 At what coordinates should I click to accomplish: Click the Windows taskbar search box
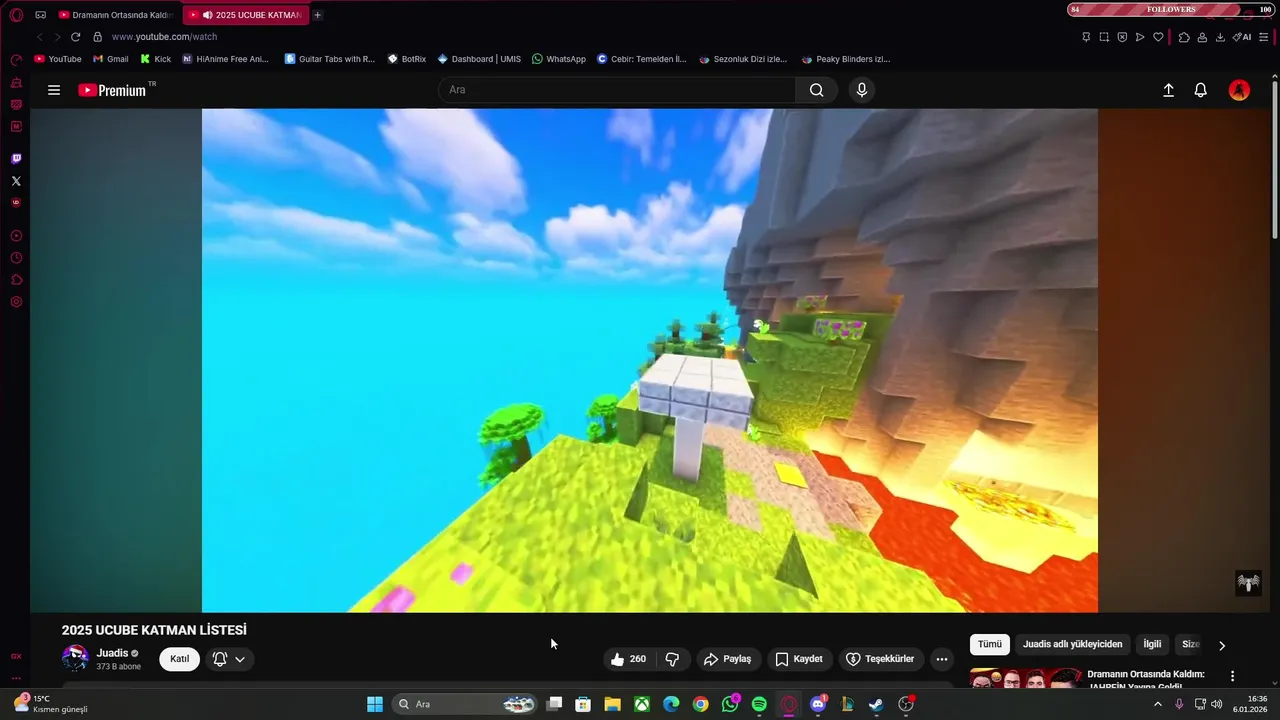coord(465,704)
